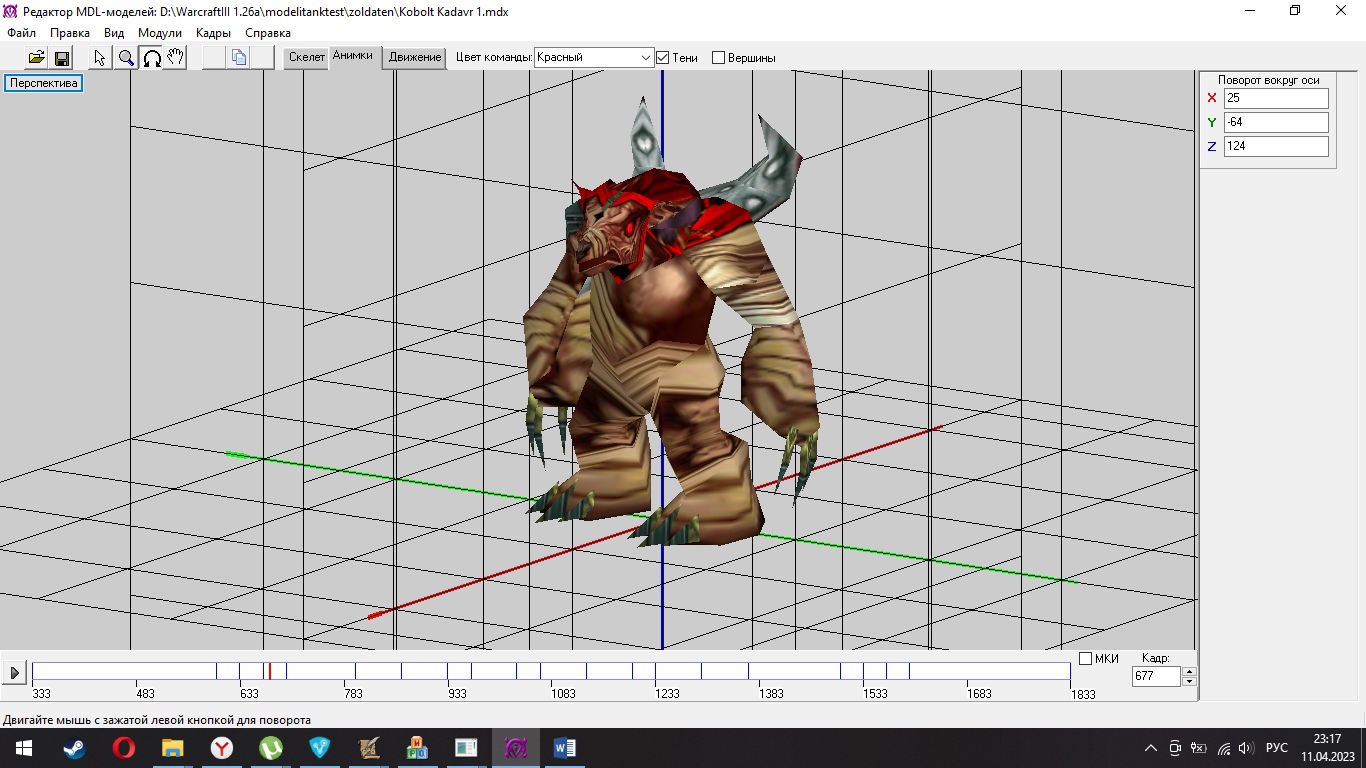Click the Перспектива view button
This screenshot has height=768, width=1366.
pos(44,83)
